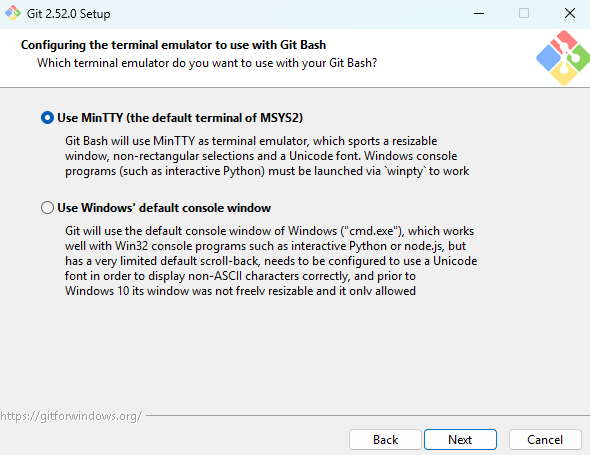The image size is (590, 455).
Task: Click the "Git 2.52.0 Setup" title text
Action: pyautogui.click(x=68, y=14)
